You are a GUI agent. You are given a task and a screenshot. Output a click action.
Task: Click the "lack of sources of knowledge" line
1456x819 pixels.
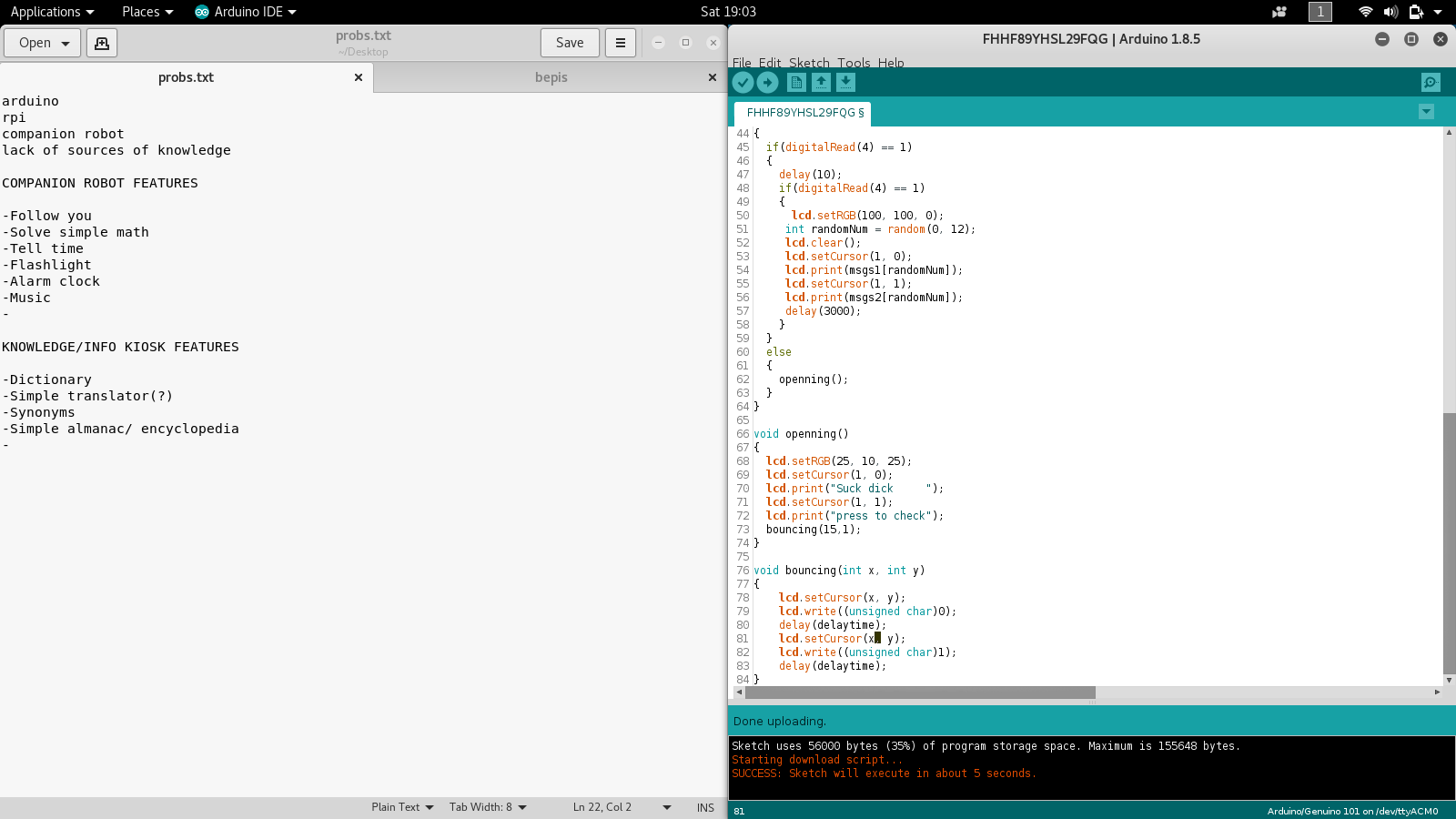click(116, 150)
